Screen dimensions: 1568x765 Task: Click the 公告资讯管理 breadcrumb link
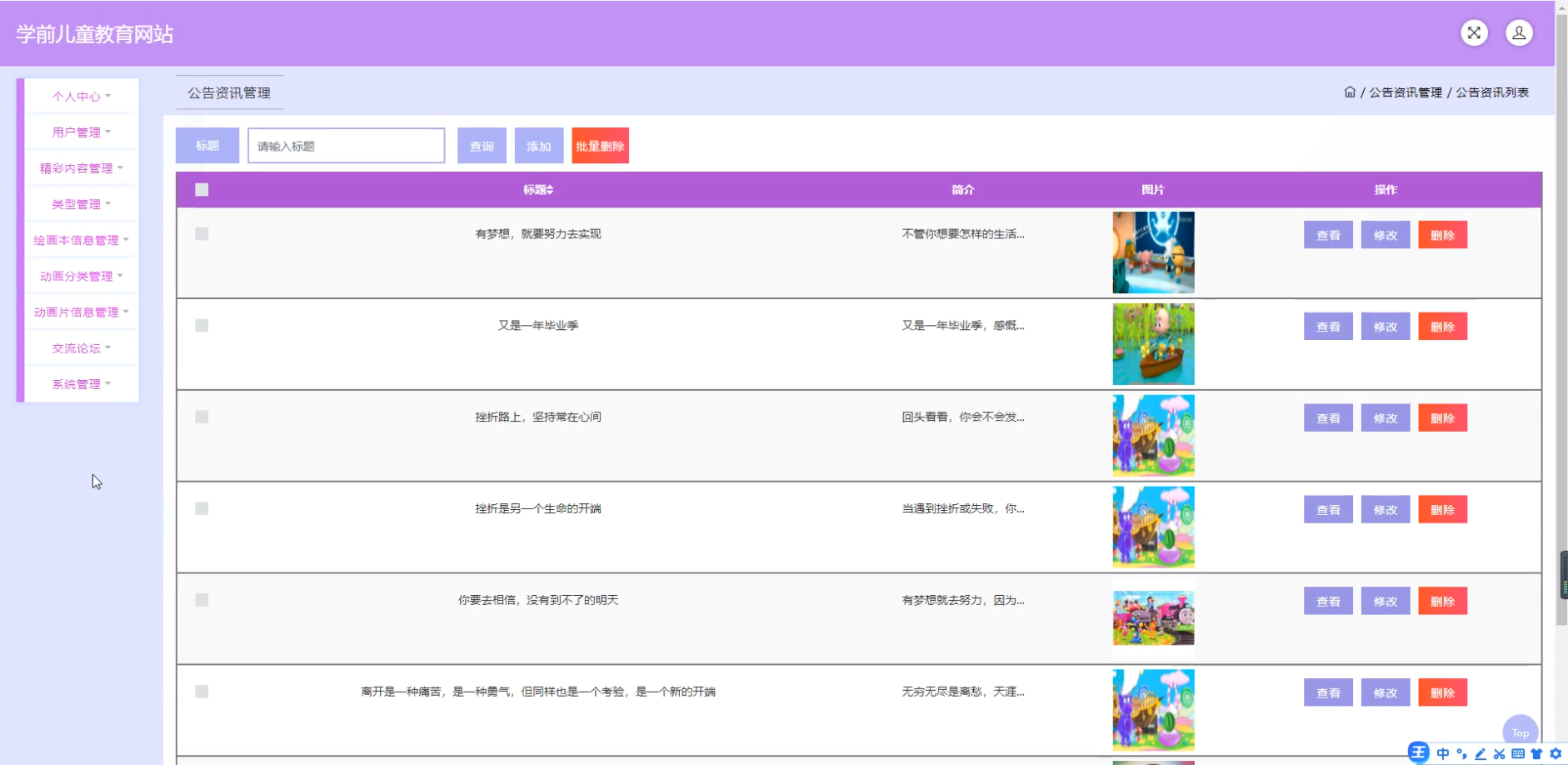pyautogui.click(x=1406, y=92)
